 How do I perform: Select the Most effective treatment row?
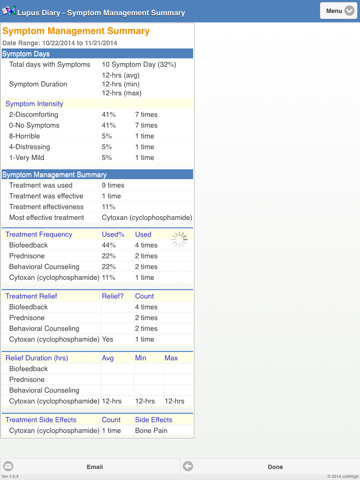tap(97, 217)
